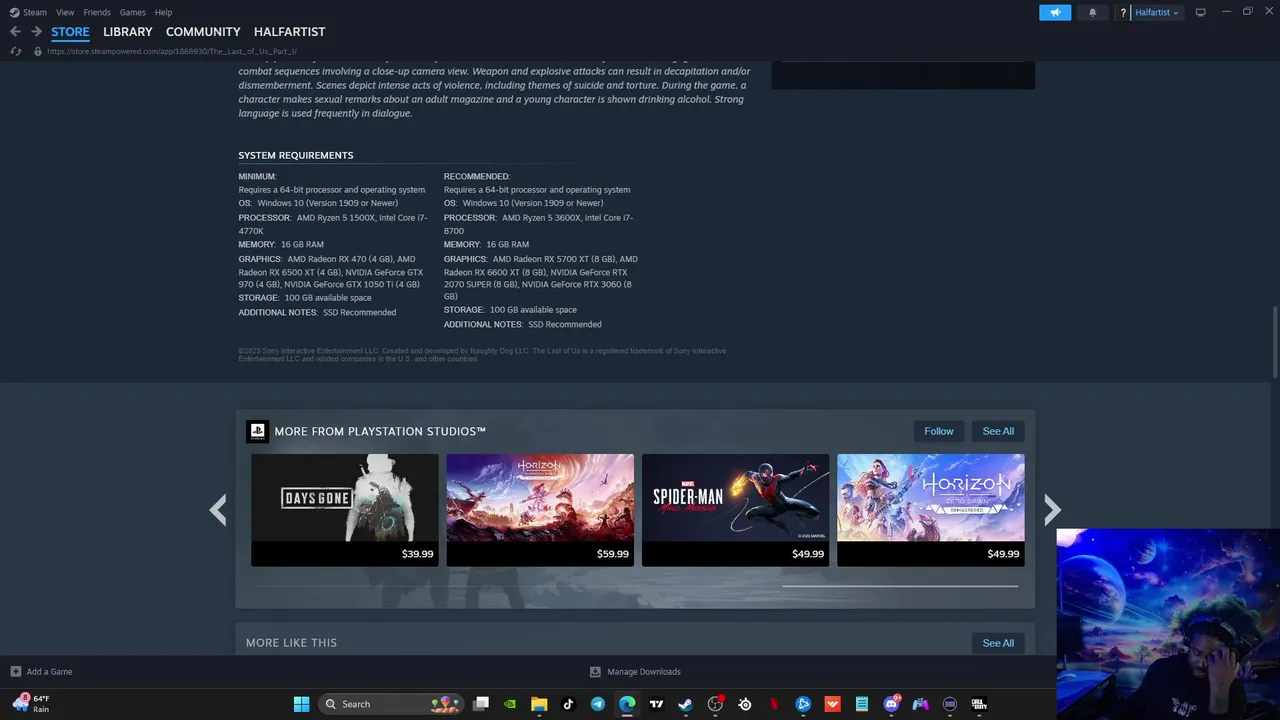
Task: Open the weather widget showing 64°F Rain
Action: tap(32, 704)
